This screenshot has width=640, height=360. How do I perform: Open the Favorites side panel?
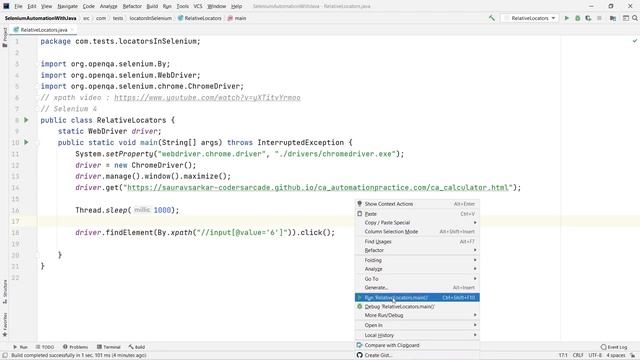5,324
